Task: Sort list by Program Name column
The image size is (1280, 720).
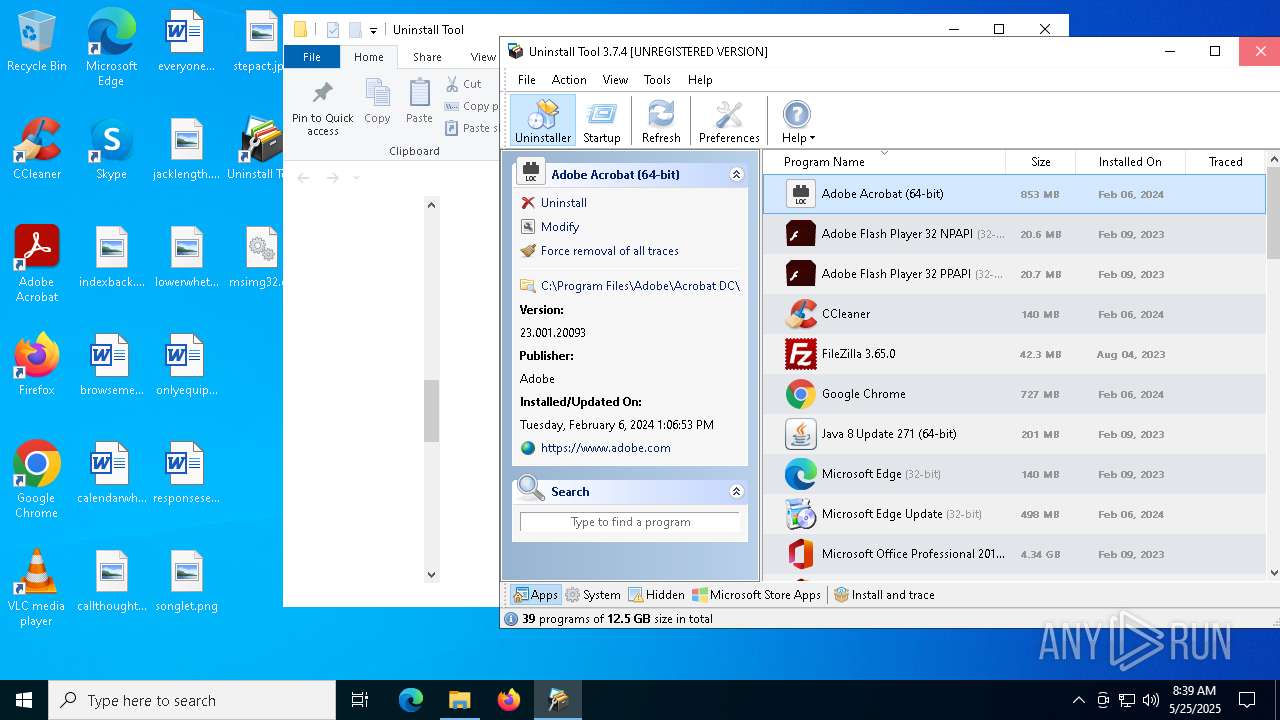Action: coord(883,162)
